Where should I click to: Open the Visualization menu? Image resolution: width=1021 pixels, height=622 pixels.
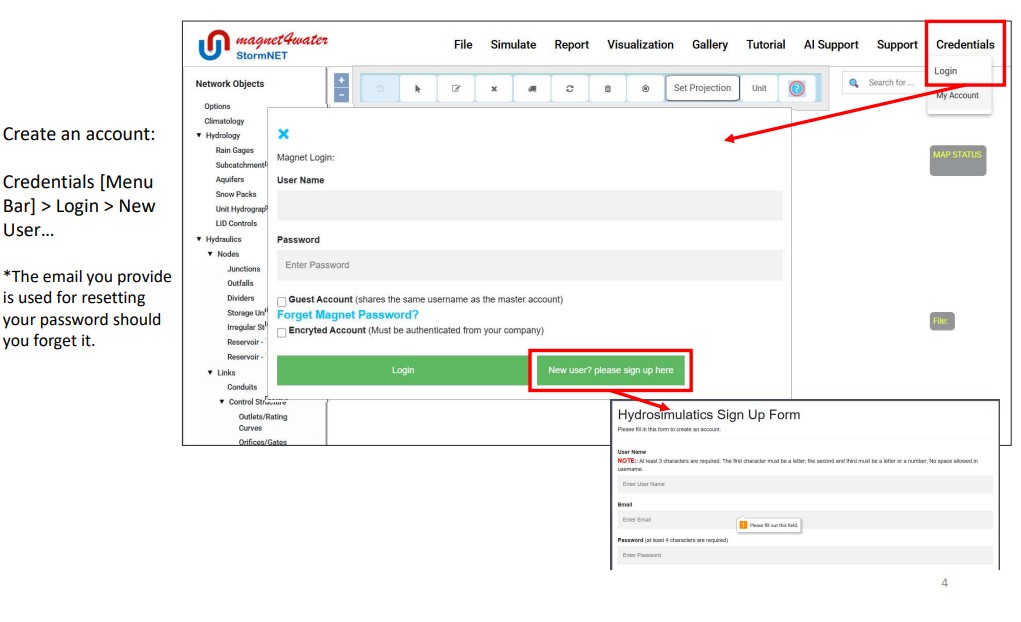[x=640, y=44]
